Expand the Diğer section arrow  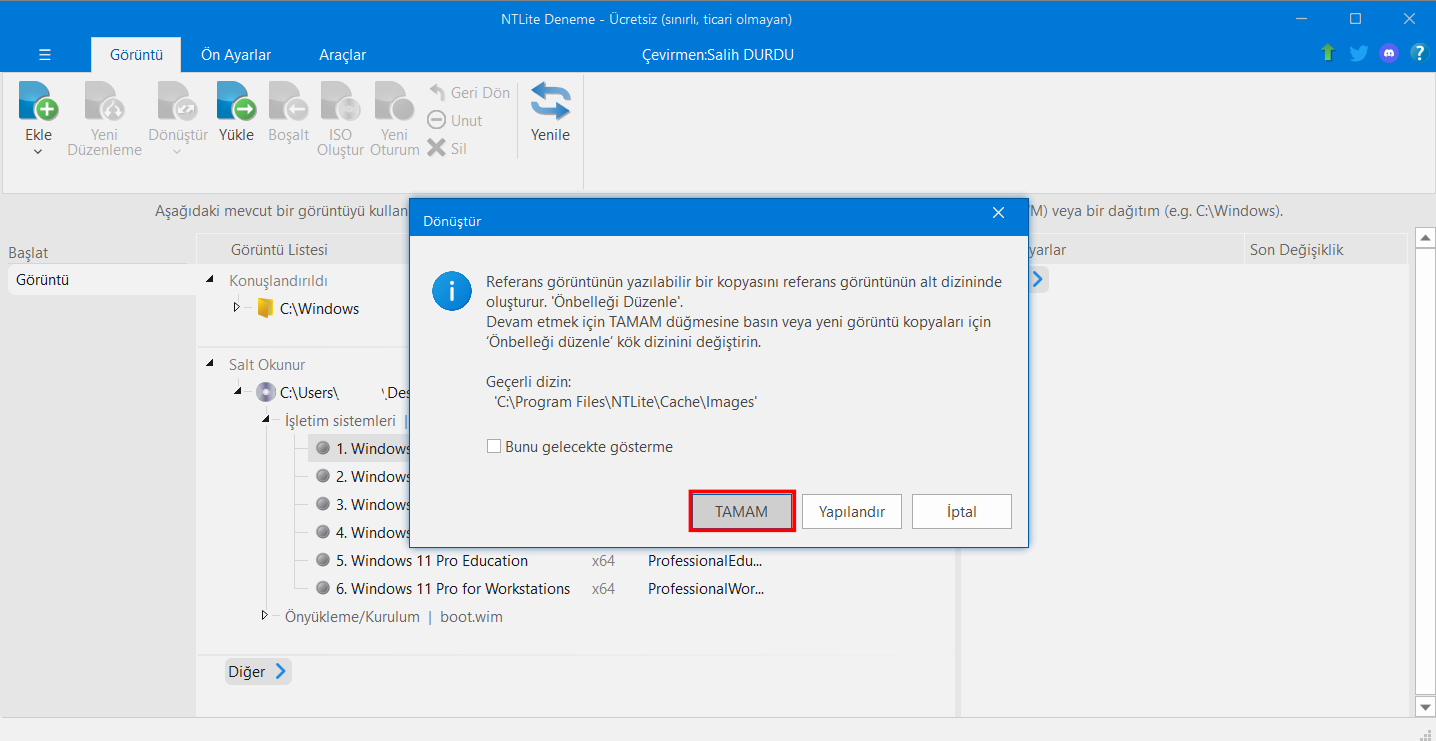click(281, 672)
